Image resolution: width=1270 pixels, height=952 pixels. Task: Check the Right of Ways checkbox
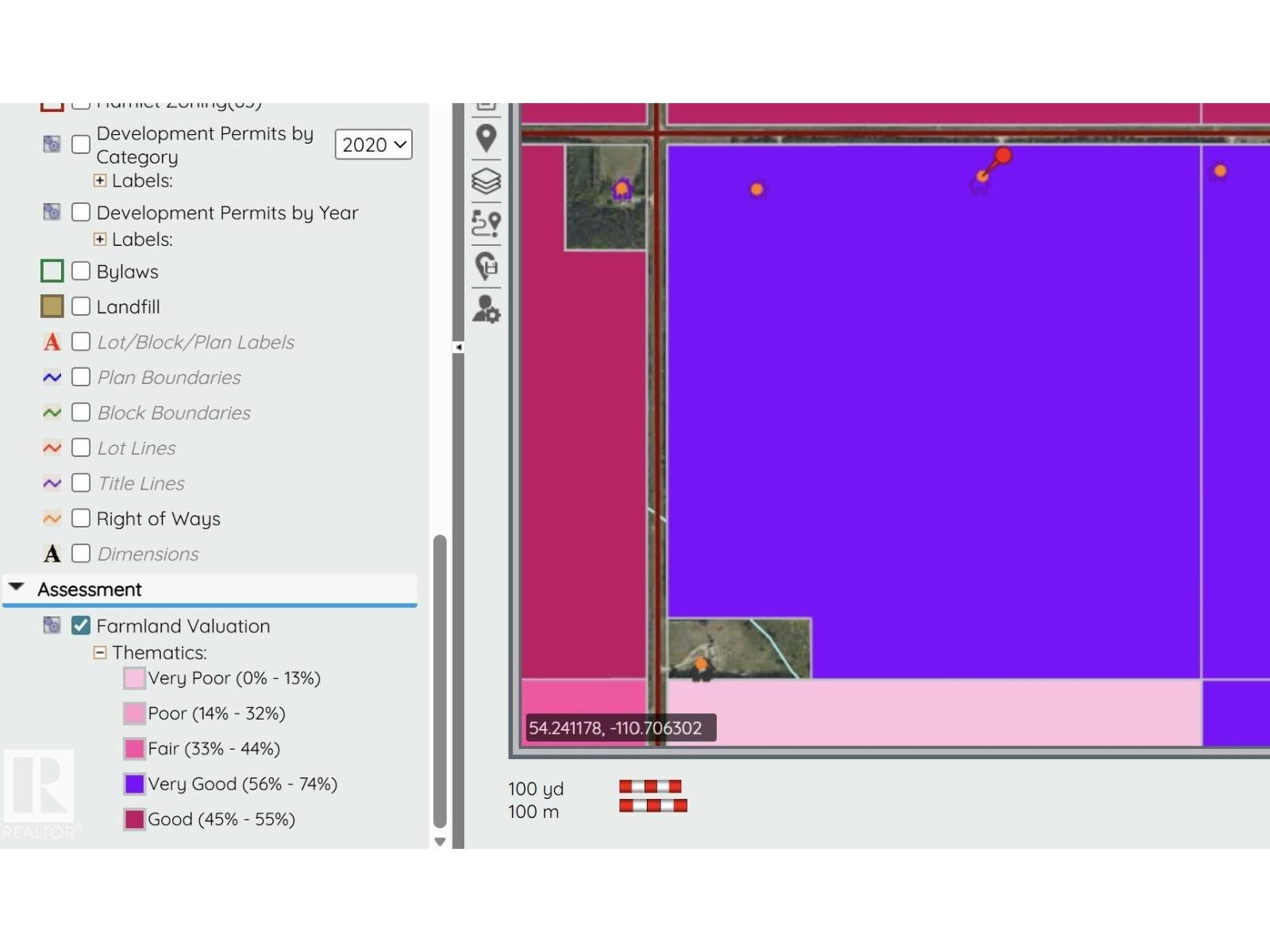click(x=81, y=519)
